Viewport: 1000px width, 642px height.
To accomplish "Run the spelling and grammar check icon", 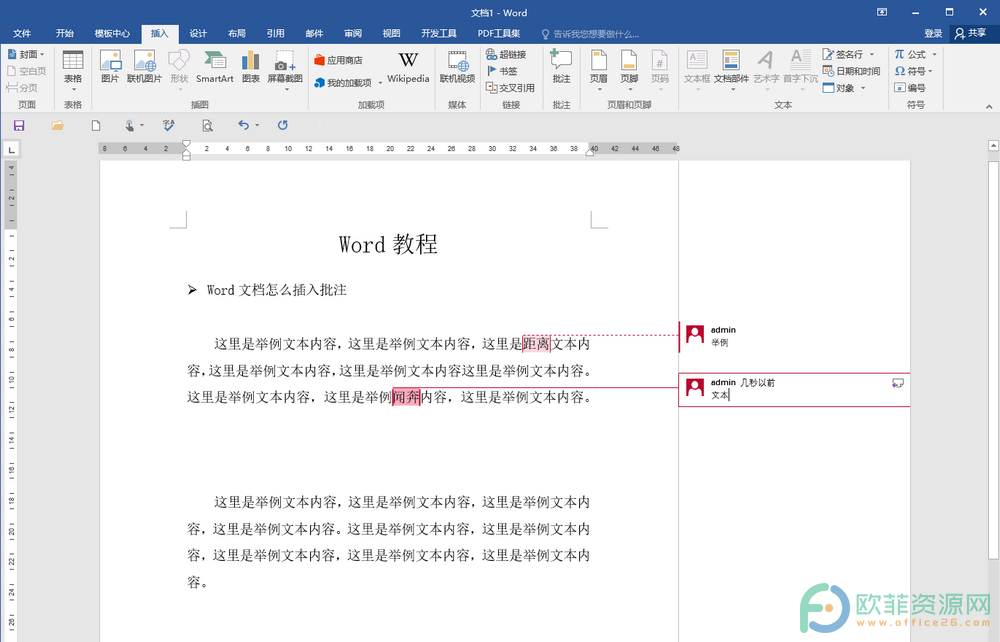I will pyautogui.click(x=168, y=126).
